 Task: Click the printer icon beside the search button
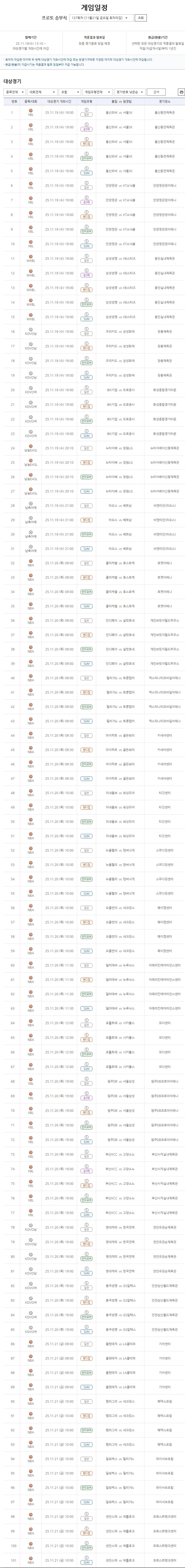181,92
